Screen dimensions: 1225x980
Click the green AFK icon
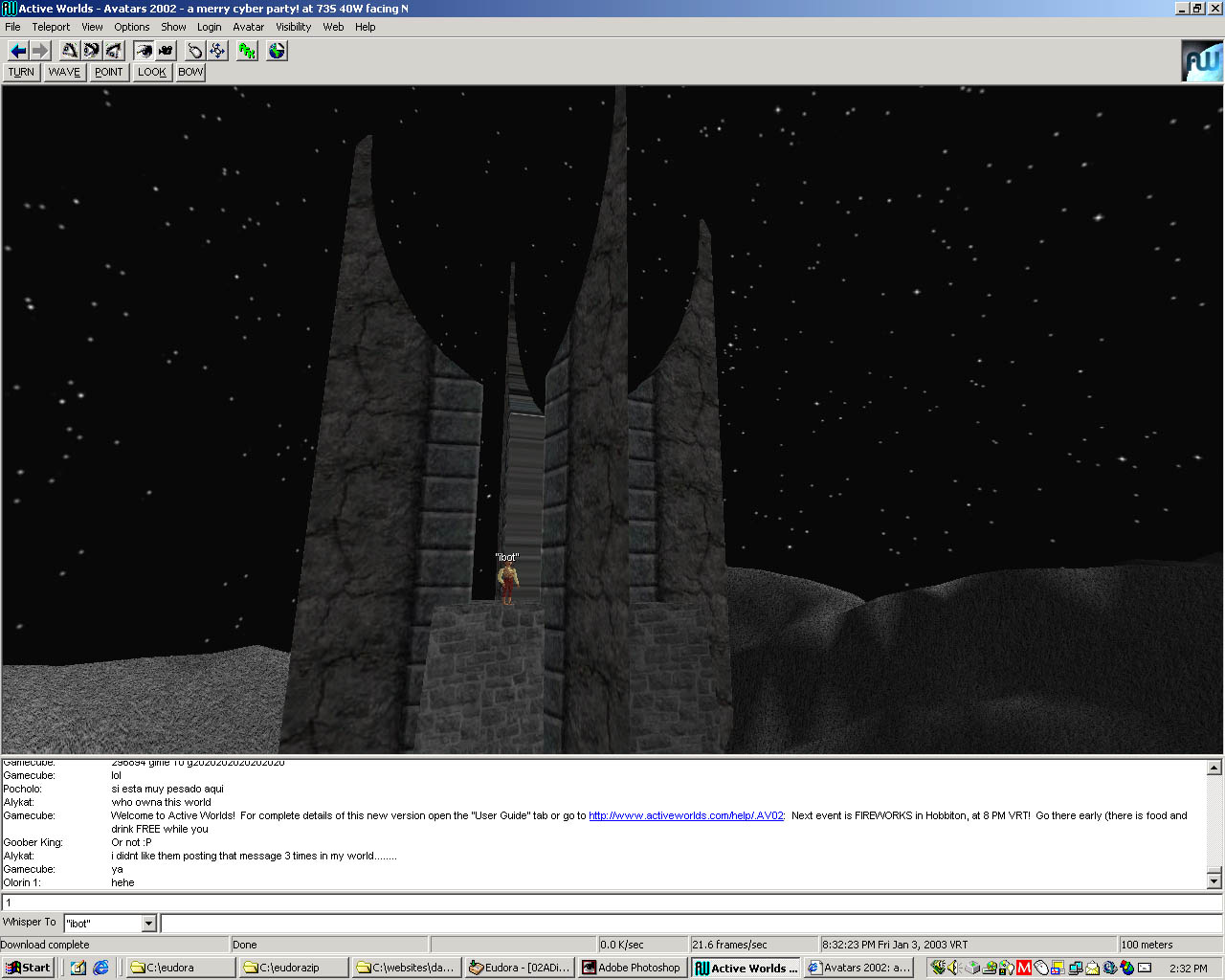247,51
